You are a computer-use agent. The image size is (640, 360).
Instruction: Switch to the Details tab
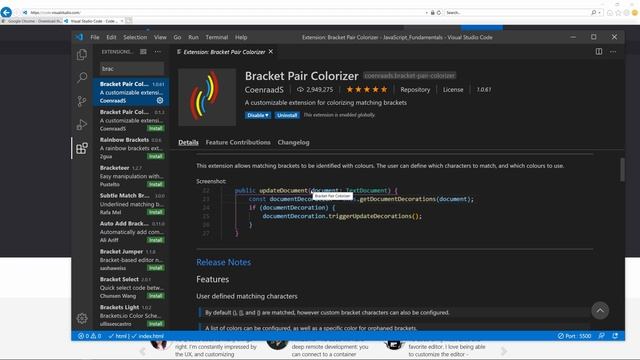pos(188,142)
